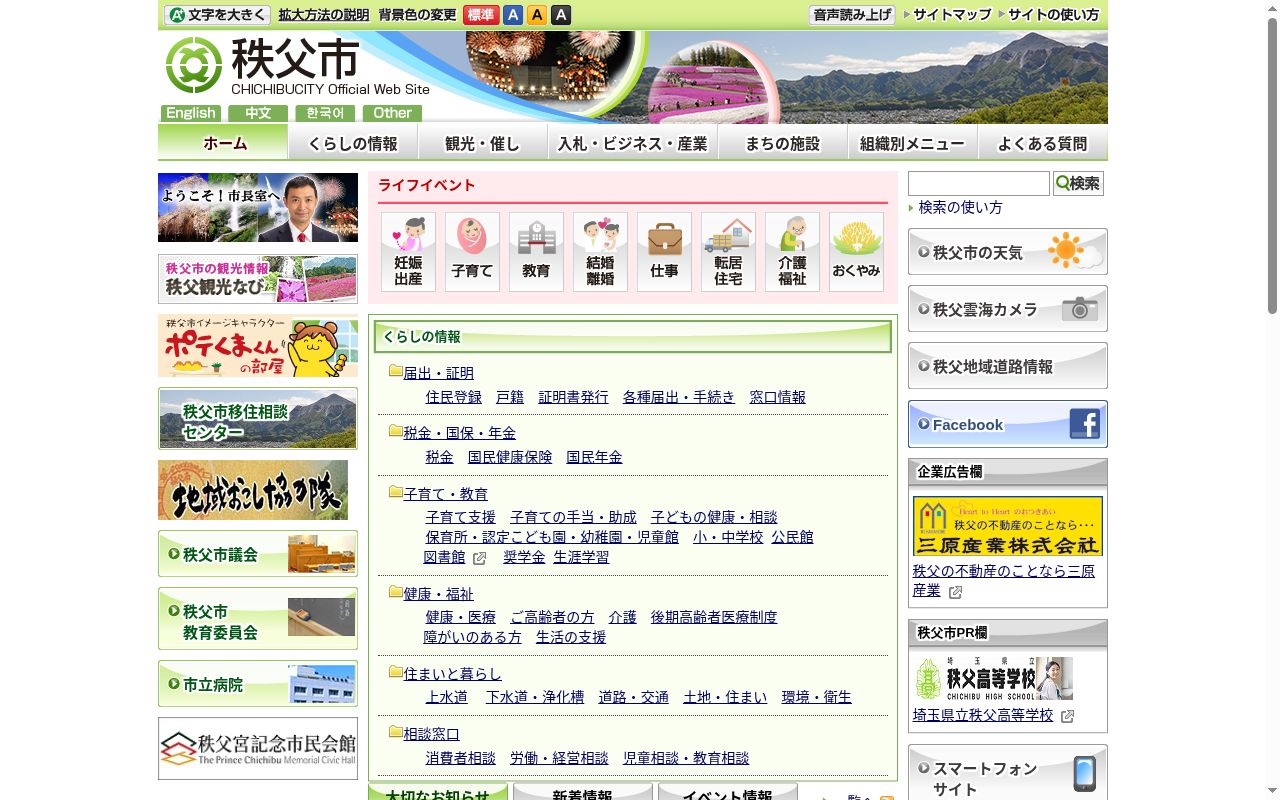Select the 介護福祉 life event icon
Image resolution: width=1280 pixels, height=800 pixels.
[x=792, y=252]
